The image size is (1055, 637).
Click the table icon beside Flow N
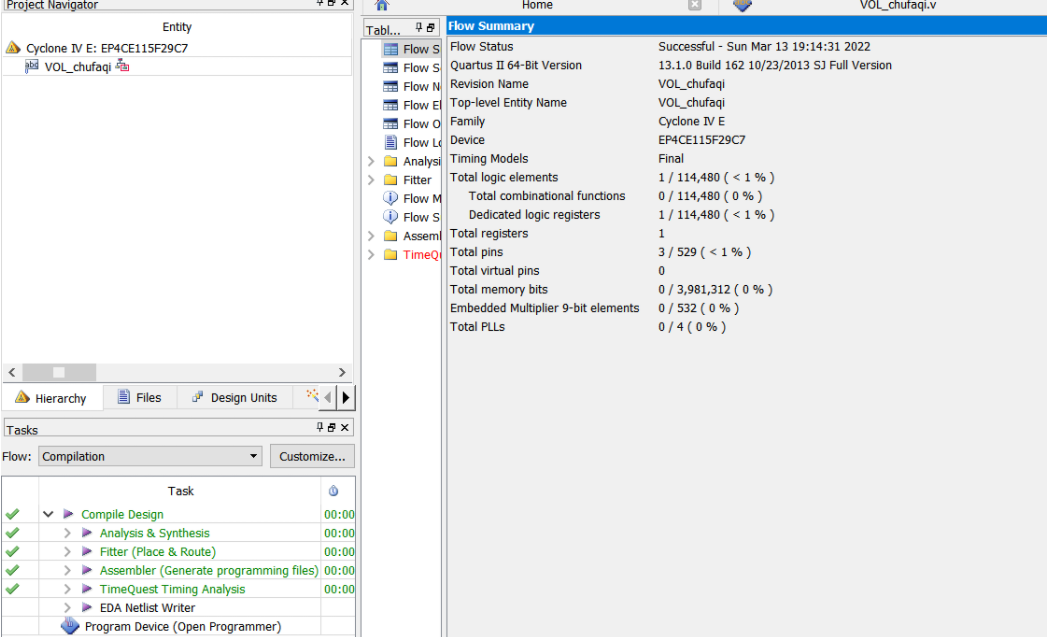(390, 86)
